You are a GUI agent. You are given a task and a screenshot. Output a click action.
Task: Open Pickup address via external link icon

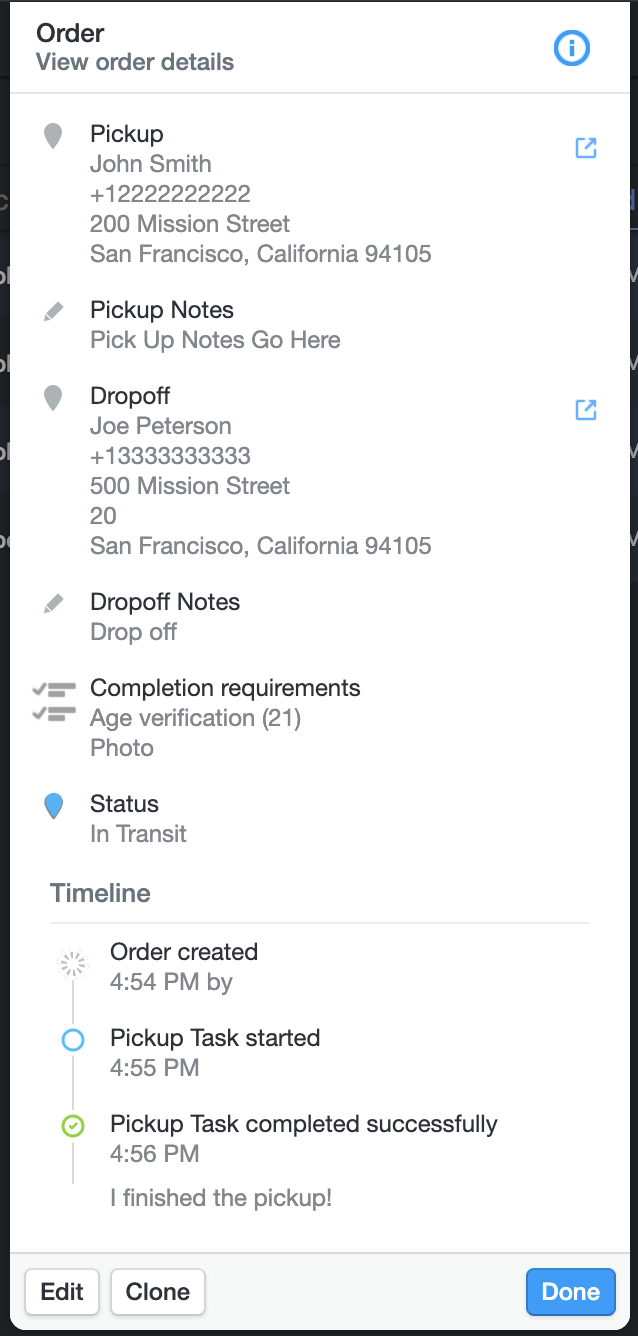586,148
